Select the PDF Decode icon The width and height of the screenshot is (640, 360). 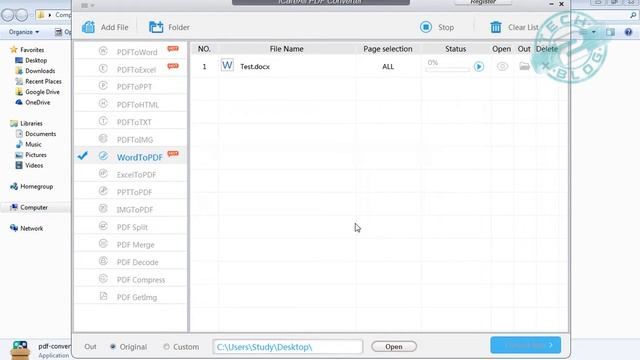tap(103, 261)
